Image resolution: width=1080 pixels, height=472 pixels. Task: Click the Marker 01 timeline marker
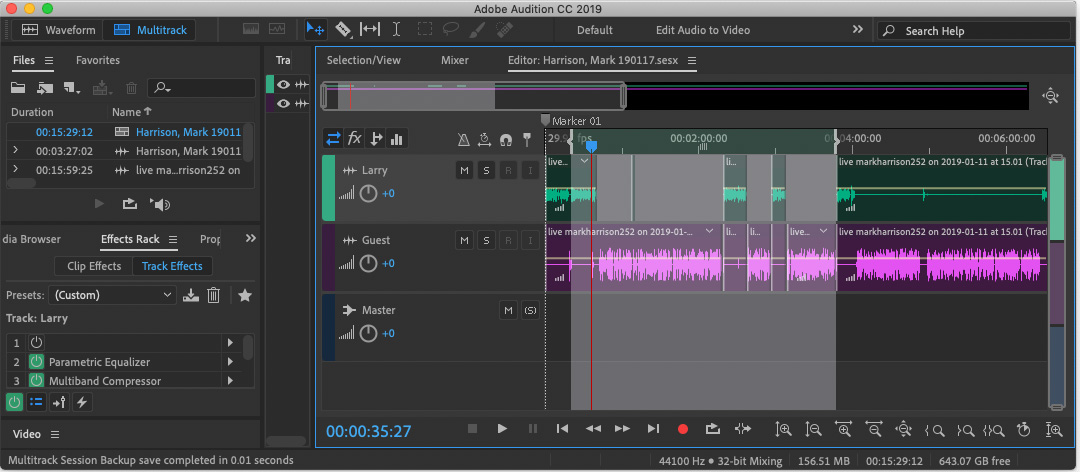[x=546, y=120]
